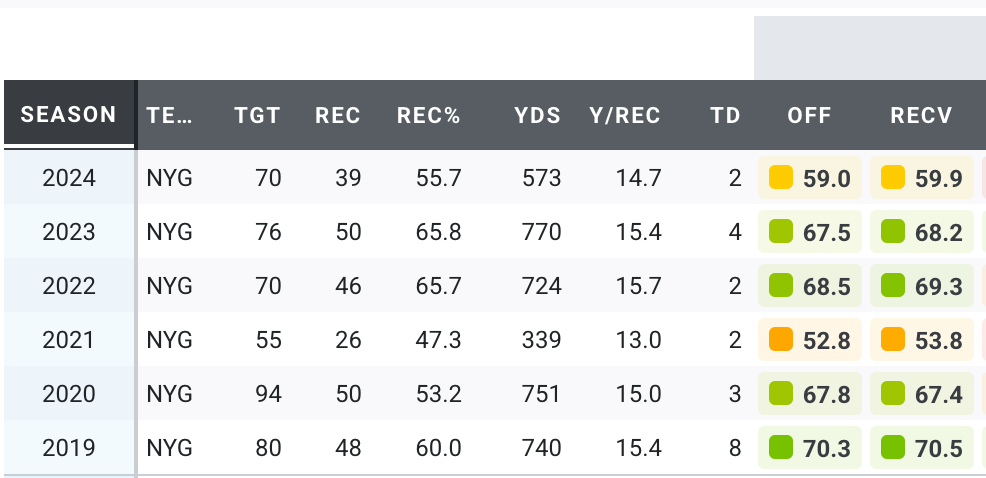Click the green swatch beside 70.3

point(781,448)
